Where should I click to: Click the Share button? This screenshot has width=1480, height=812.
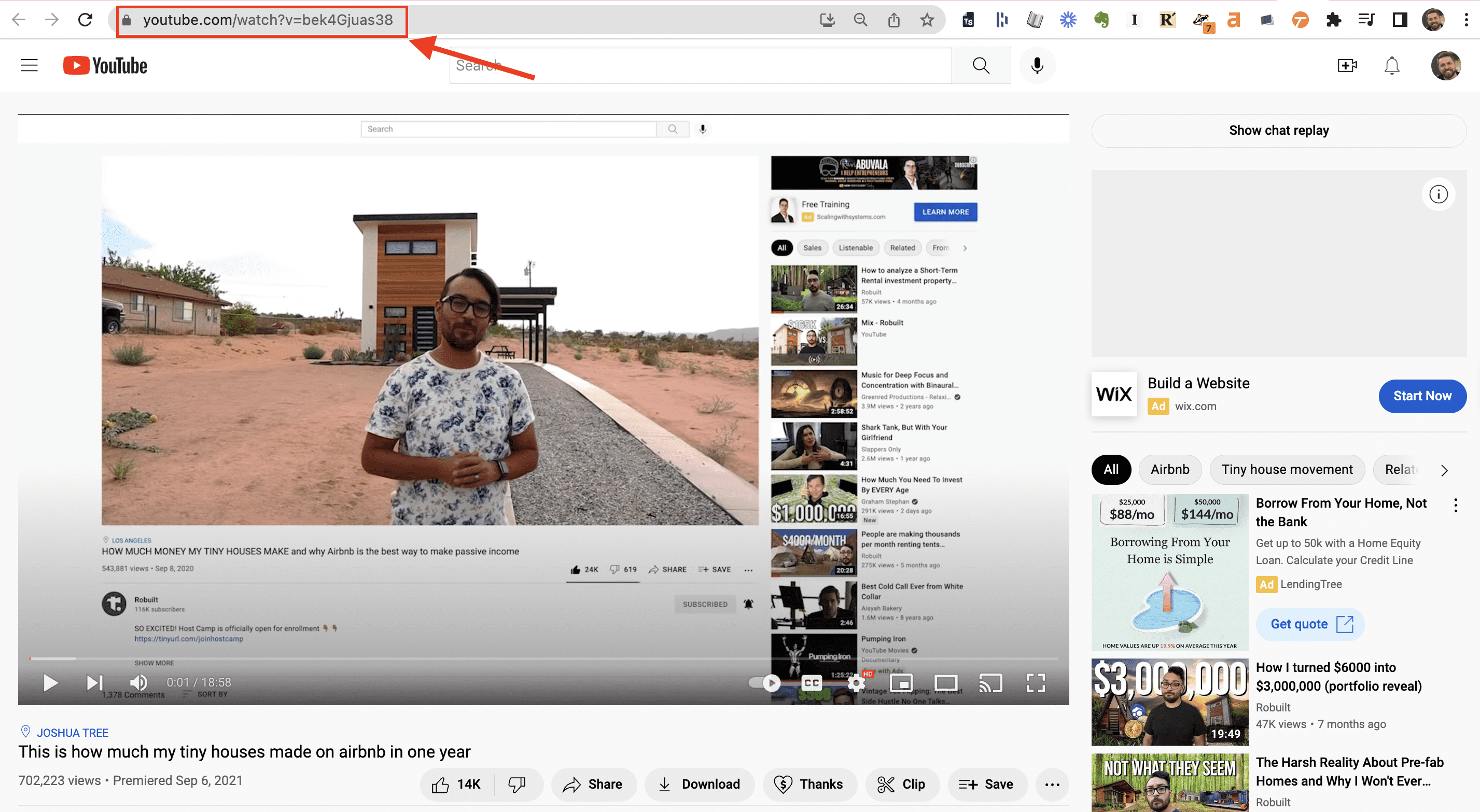593,785
